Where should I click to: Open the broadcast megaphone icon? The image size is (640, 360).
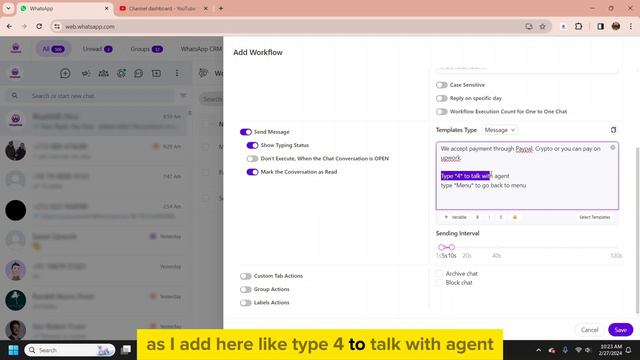click(86, 73)
